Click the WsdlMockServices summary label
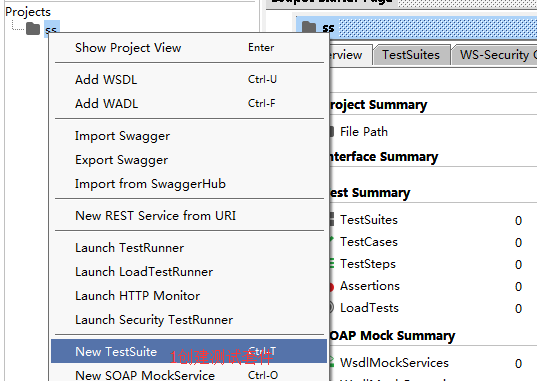Screen dimensions: 537x381 [394, 362]
